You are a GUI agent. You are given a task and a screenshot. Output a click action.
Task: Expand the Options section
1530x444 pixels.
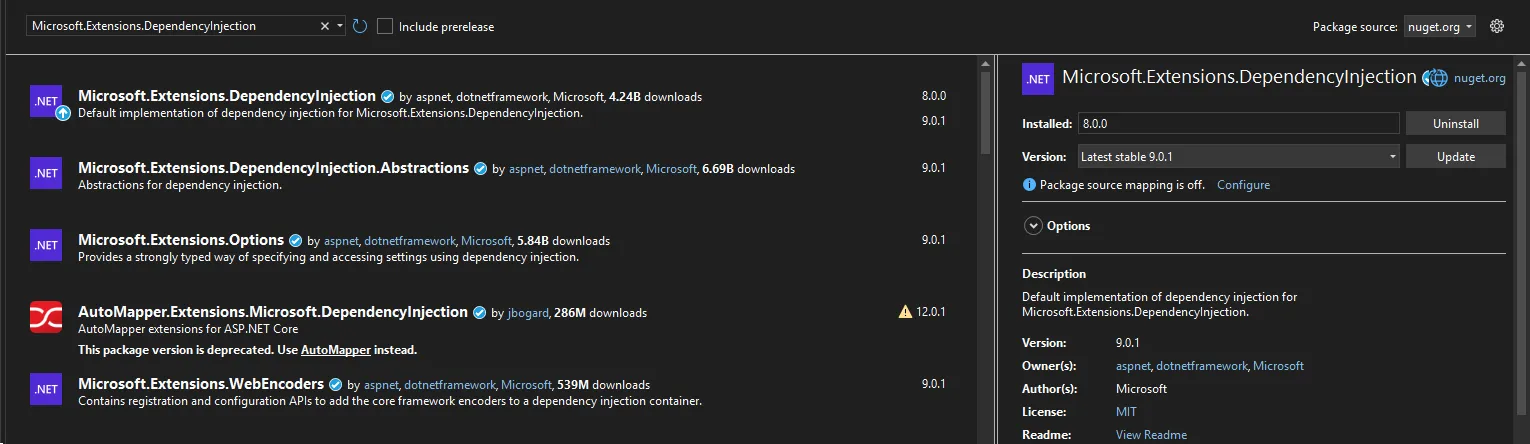click(1034, 226)
